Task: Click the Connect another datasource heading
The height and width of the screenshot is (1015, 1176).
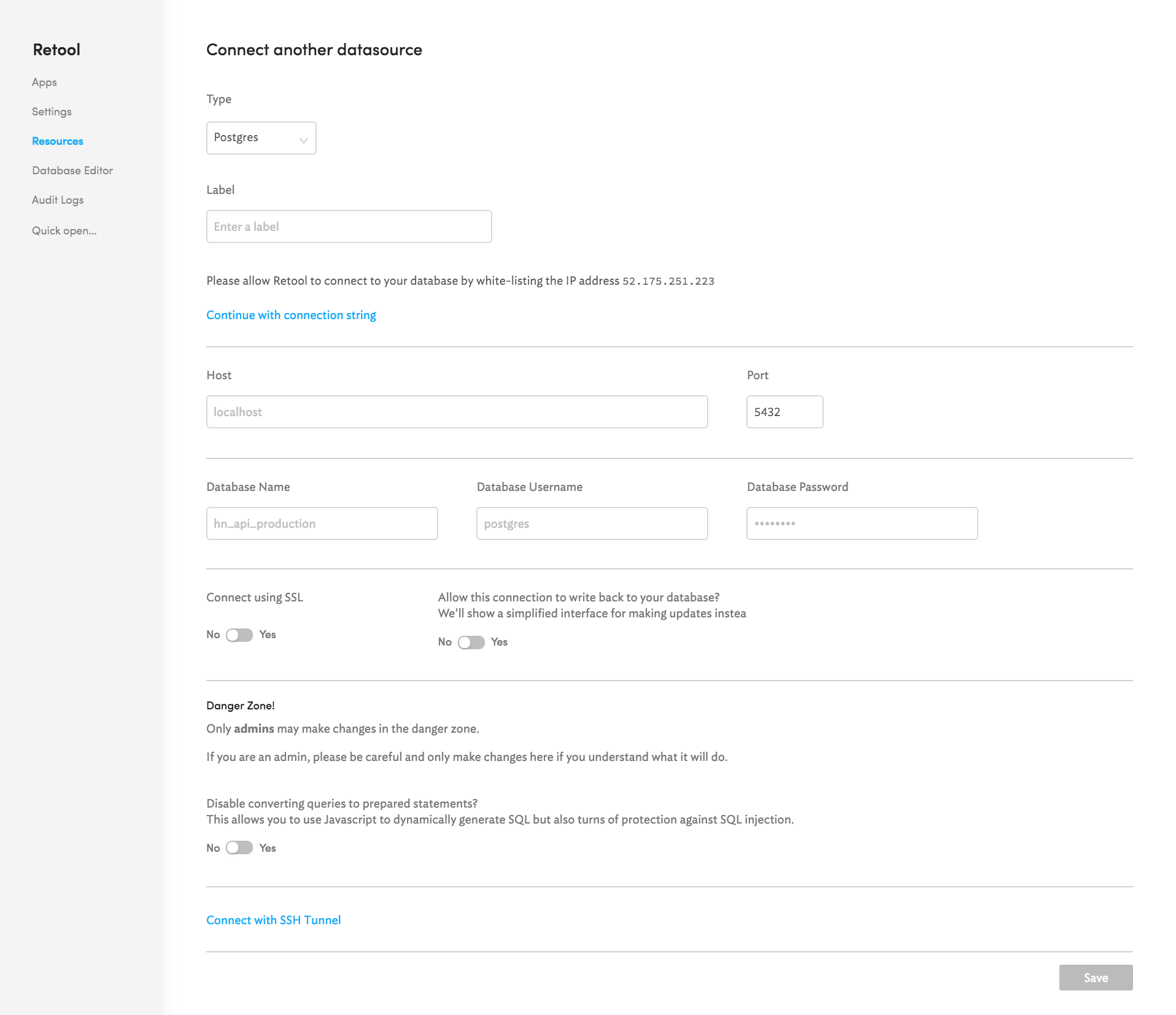Action: 314,50
